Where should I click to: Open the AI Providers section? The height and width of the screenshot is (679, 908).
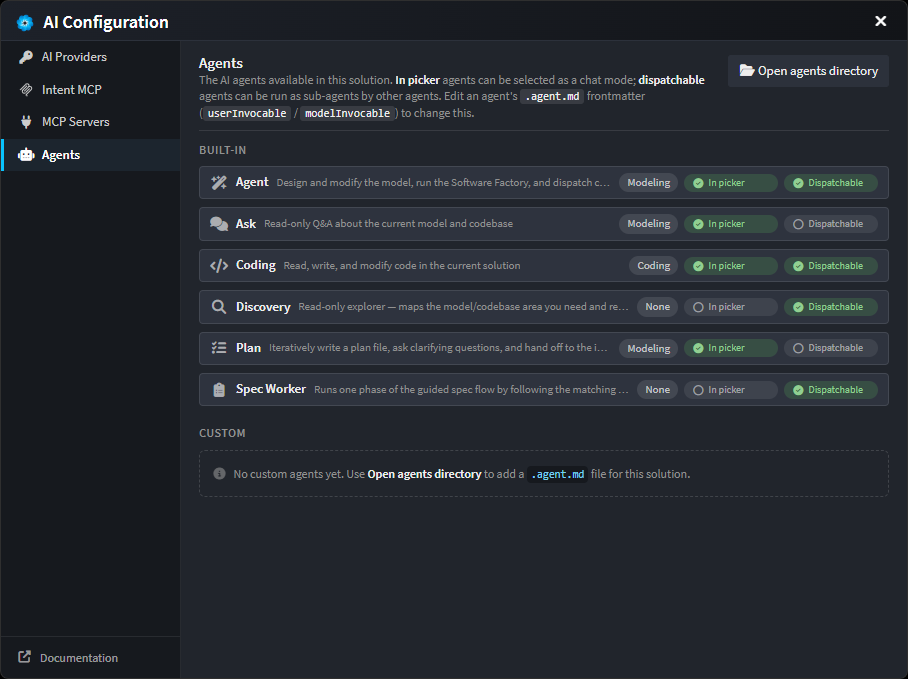[x=91, y=57]
